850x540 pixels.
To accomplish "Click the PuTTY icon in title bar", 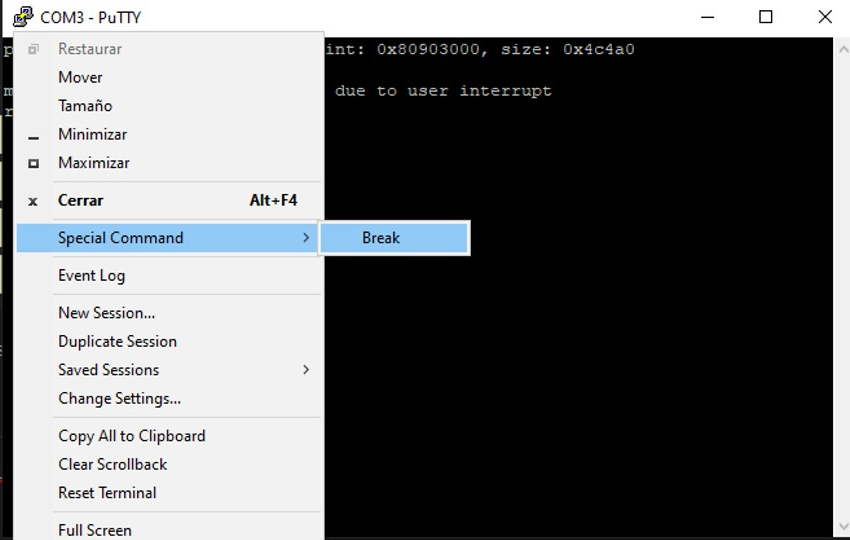I will (22, 17).
